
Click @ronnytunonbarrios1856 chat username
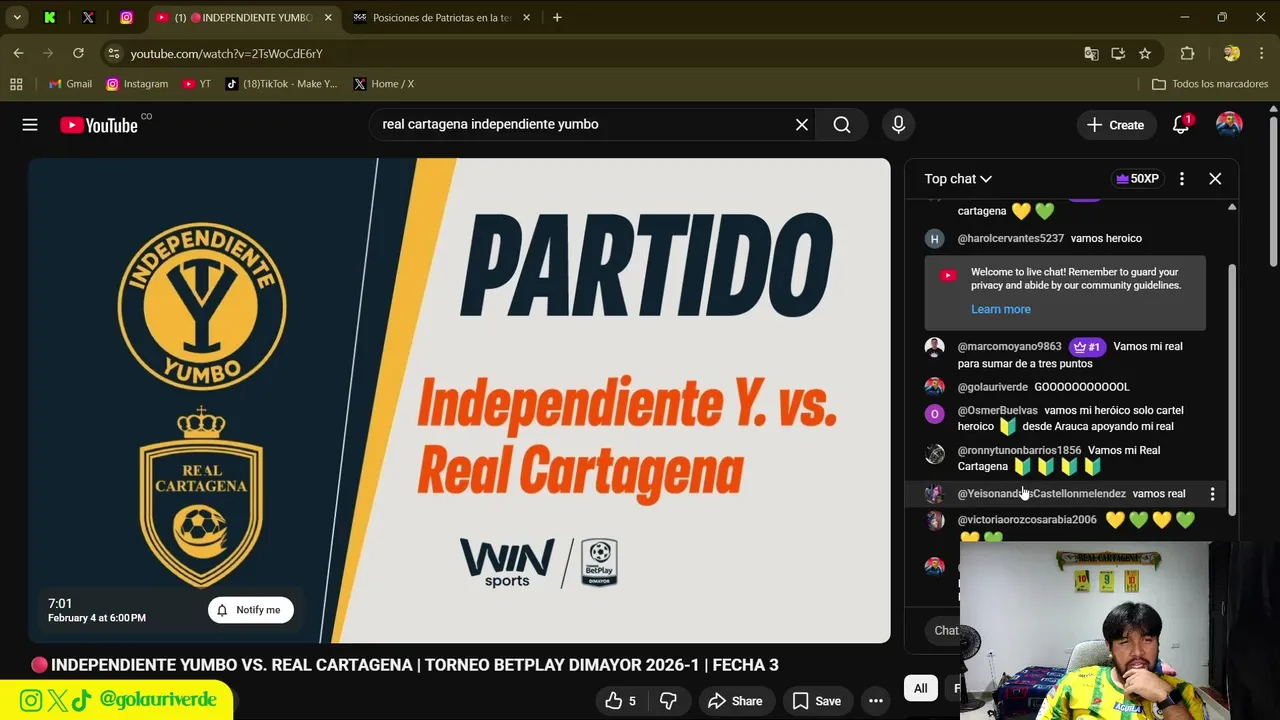point(1019,450)
